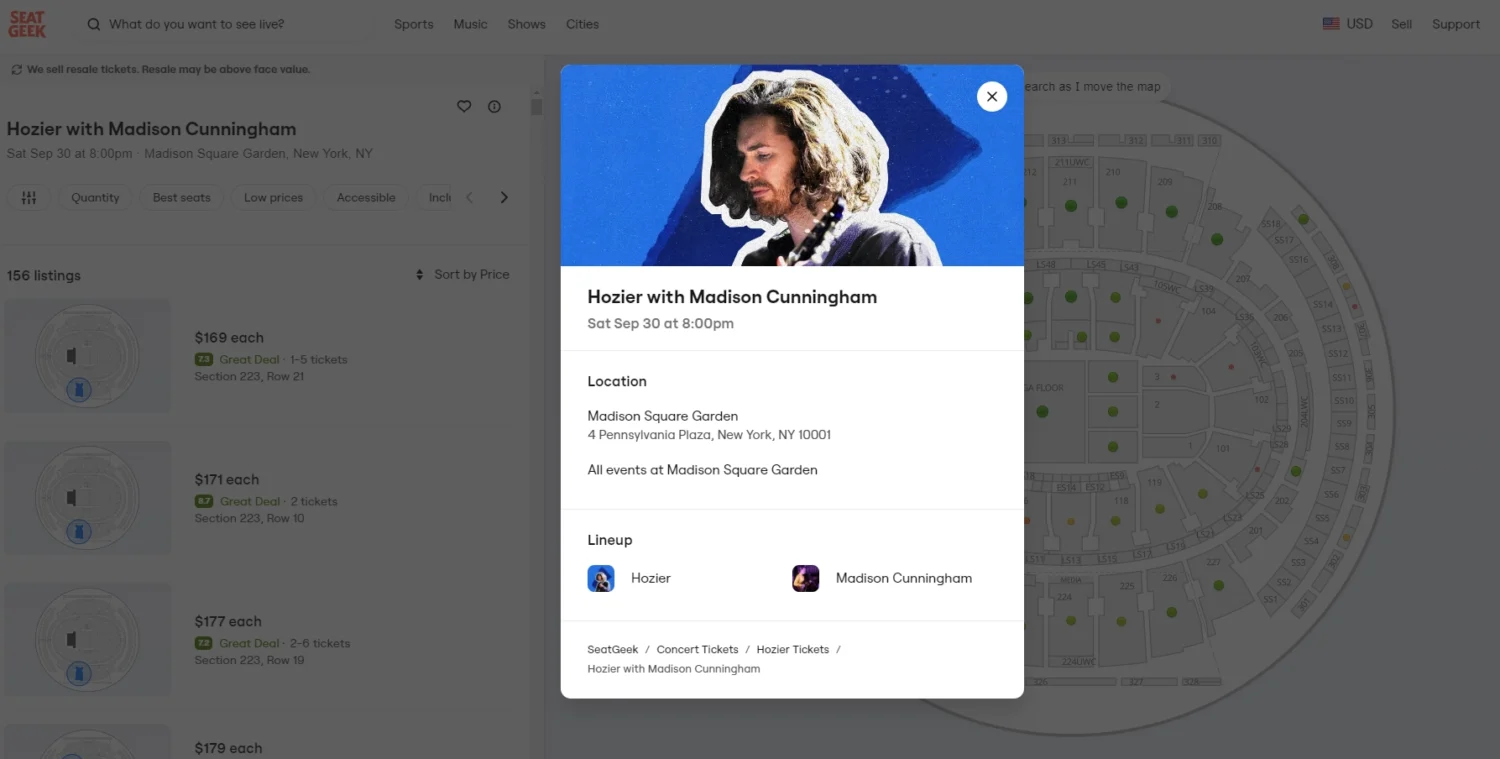Open the Shows menu
Image resolution: width=1500 pixels, height=759 pixels.
click(x=526, y=24)
